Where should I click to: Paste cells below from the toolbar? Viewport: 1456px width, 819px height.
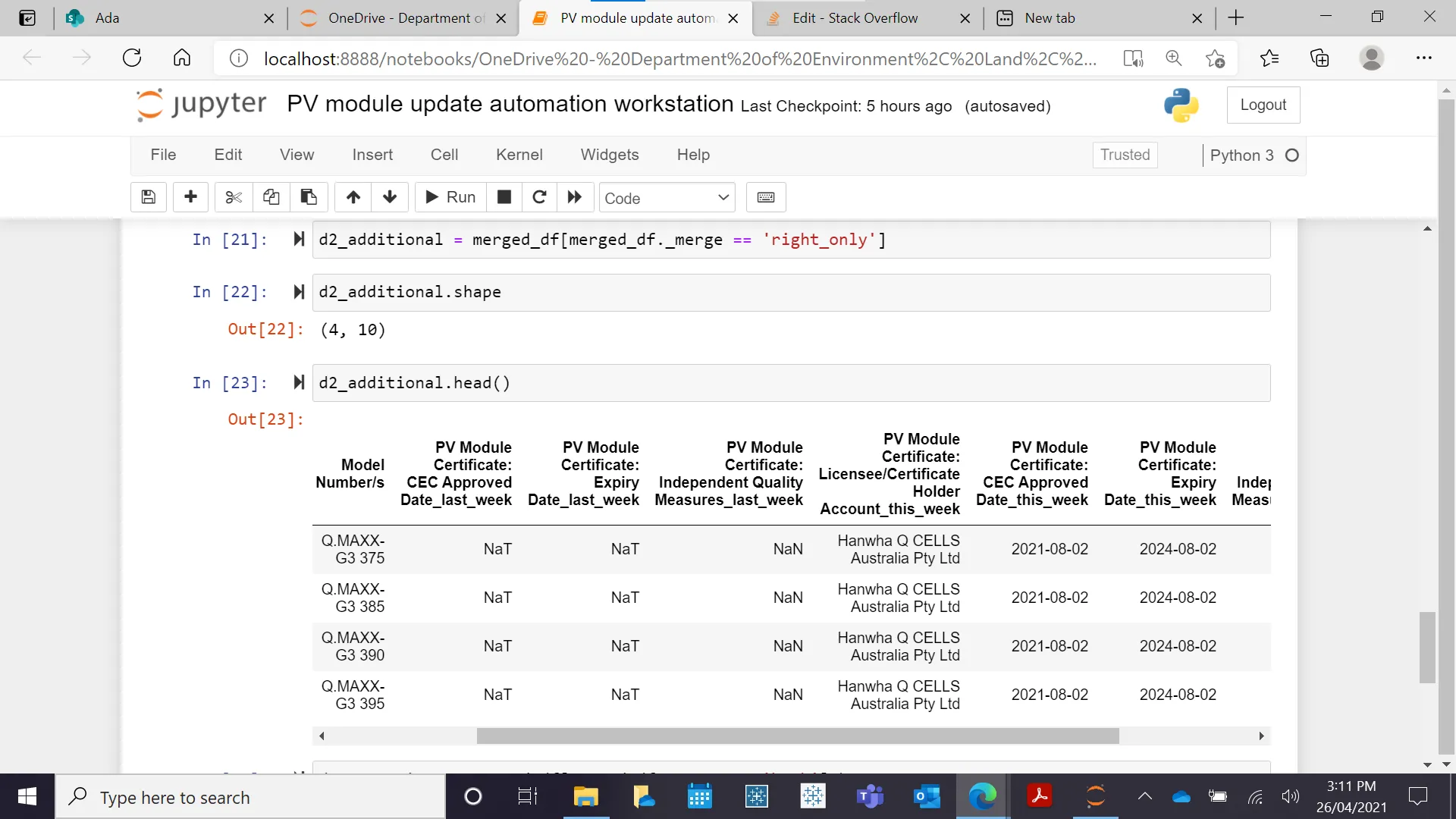click(x=309, y=197)
